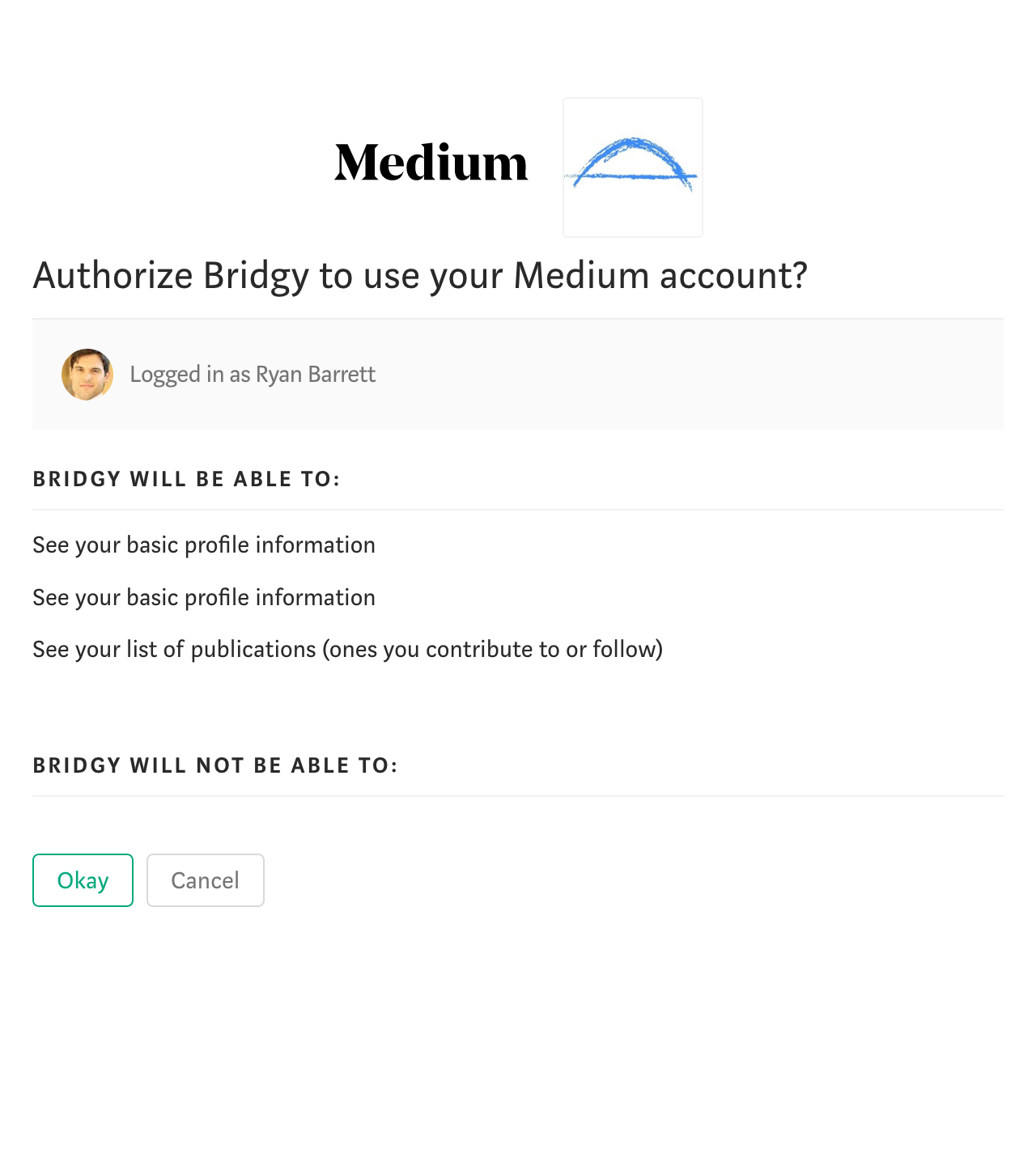Click "See your list of publications" permission

point(174,650)
